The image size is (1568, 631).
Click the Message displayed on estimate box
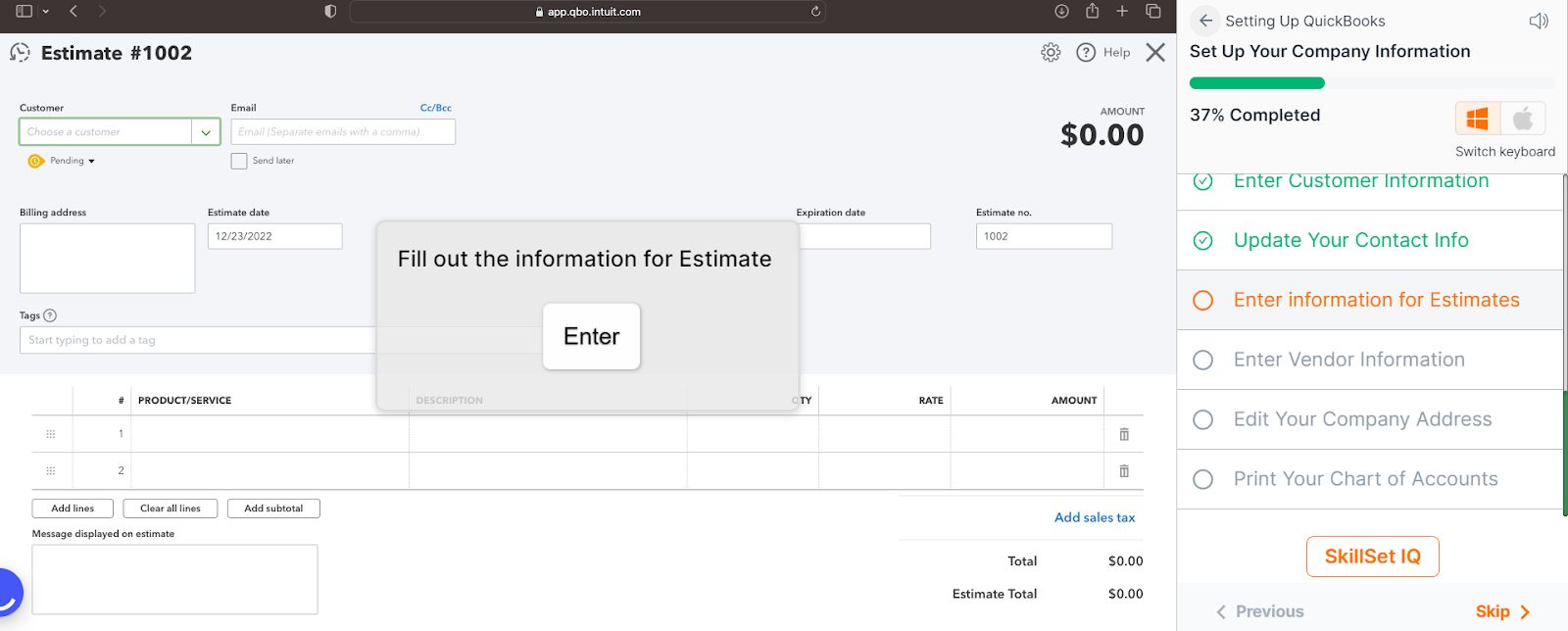[174, 579]
